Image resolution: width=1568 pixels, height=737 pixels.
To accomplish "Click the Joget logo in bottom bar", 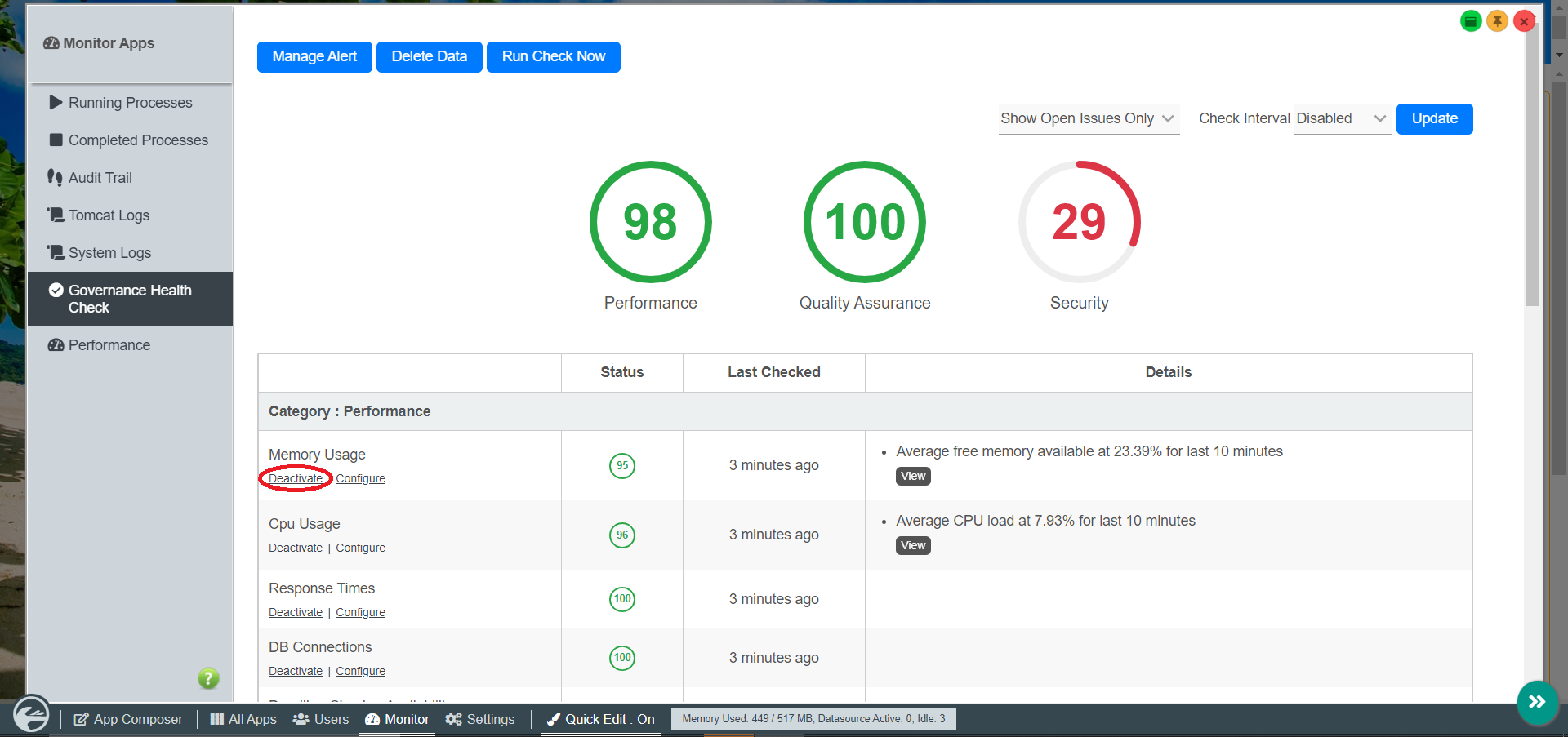I will coord(31,716).
